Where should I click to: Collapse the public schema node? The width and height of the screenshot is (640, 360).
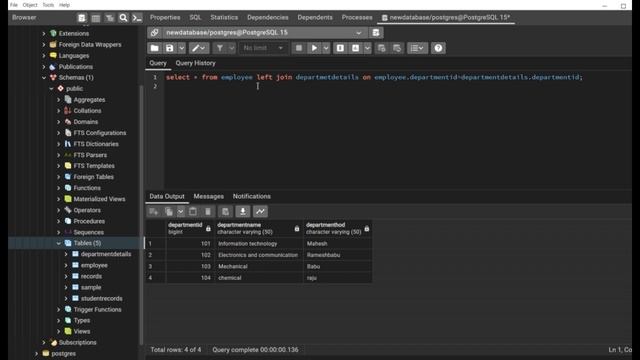pos(51,89)
